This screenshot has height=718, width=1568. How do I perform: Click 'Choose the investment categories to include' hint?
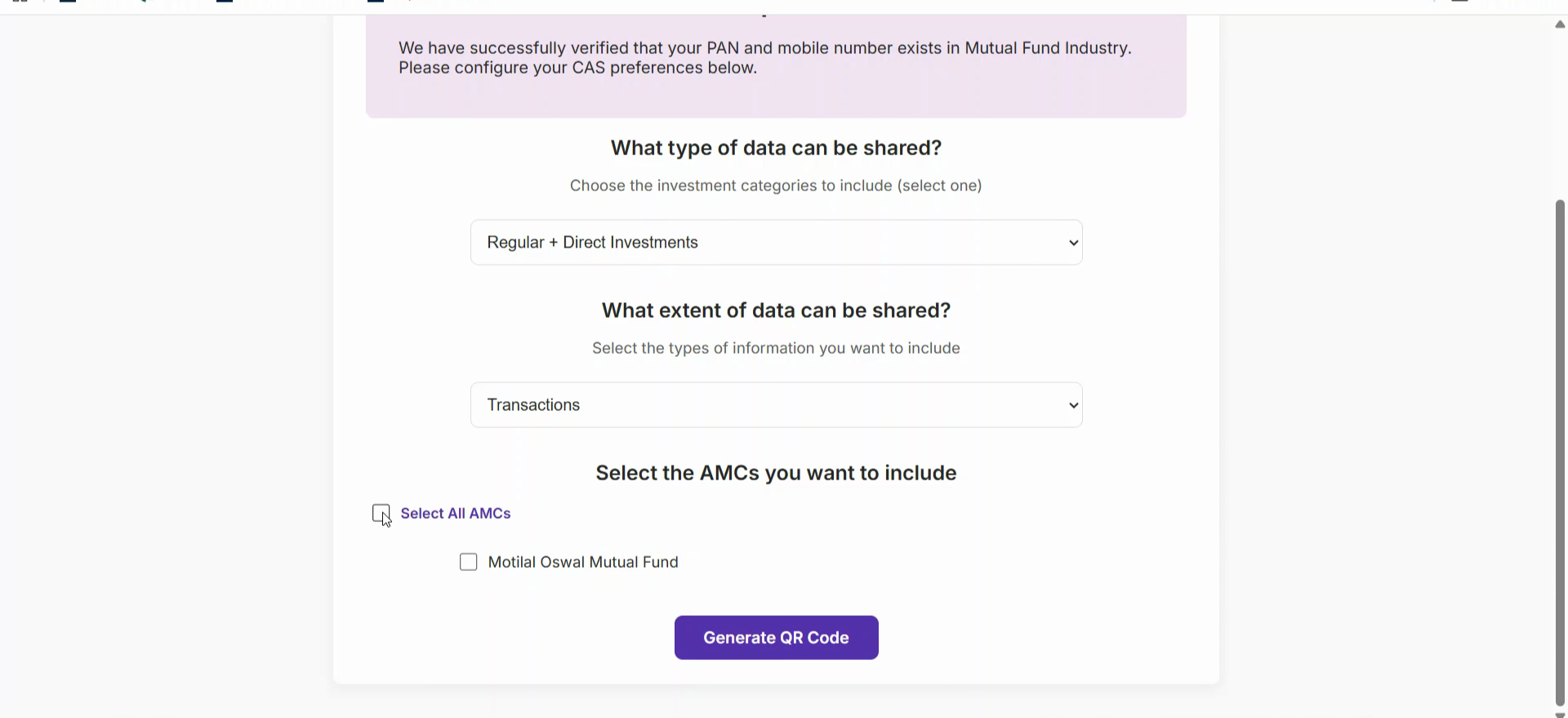coord(776,185)
